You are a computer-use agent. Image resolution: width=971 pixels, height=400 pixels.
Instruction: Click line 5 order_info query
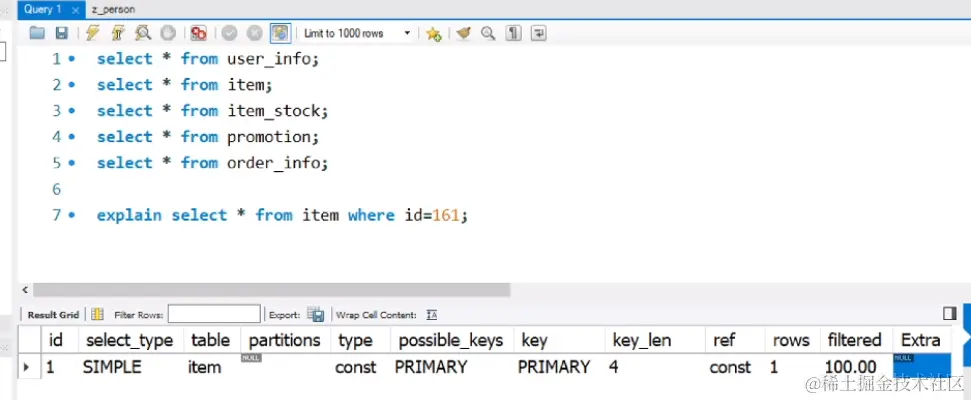pyautogui.click(x=212, y=163)
